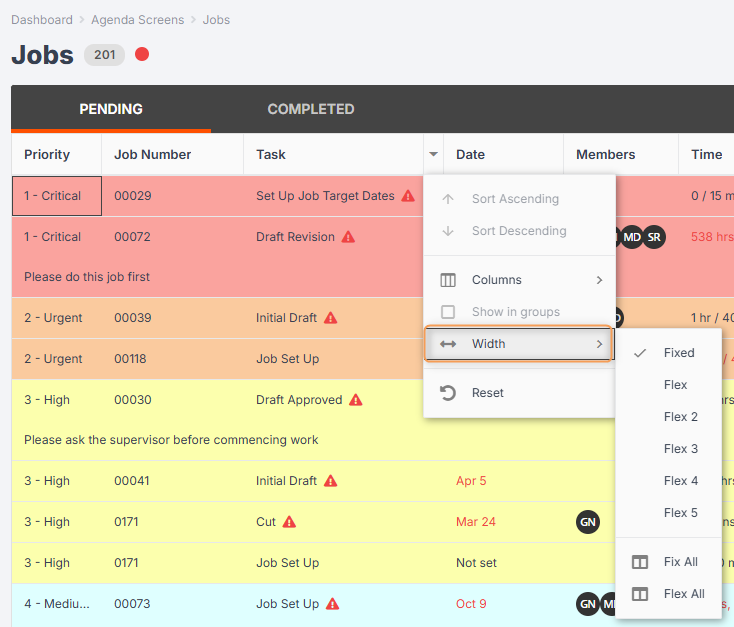Click the SR member avatar
The image size is (734, 627).
654,237
